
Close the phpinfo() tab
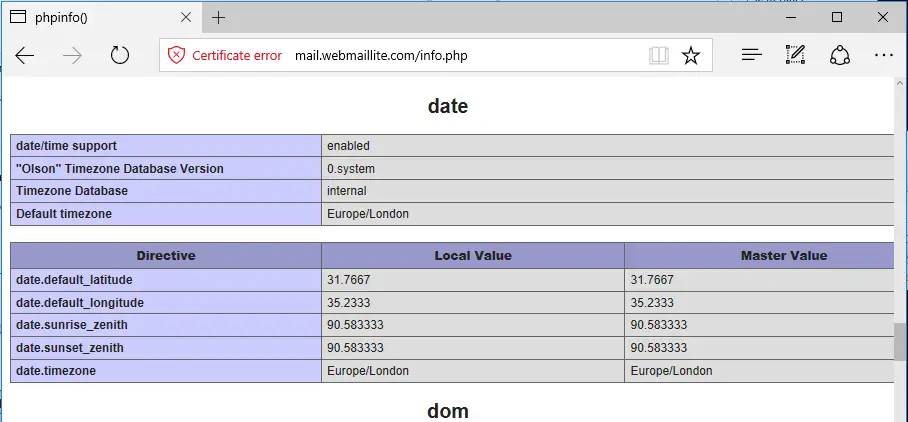pyautogui.click(x=186, y=17)
